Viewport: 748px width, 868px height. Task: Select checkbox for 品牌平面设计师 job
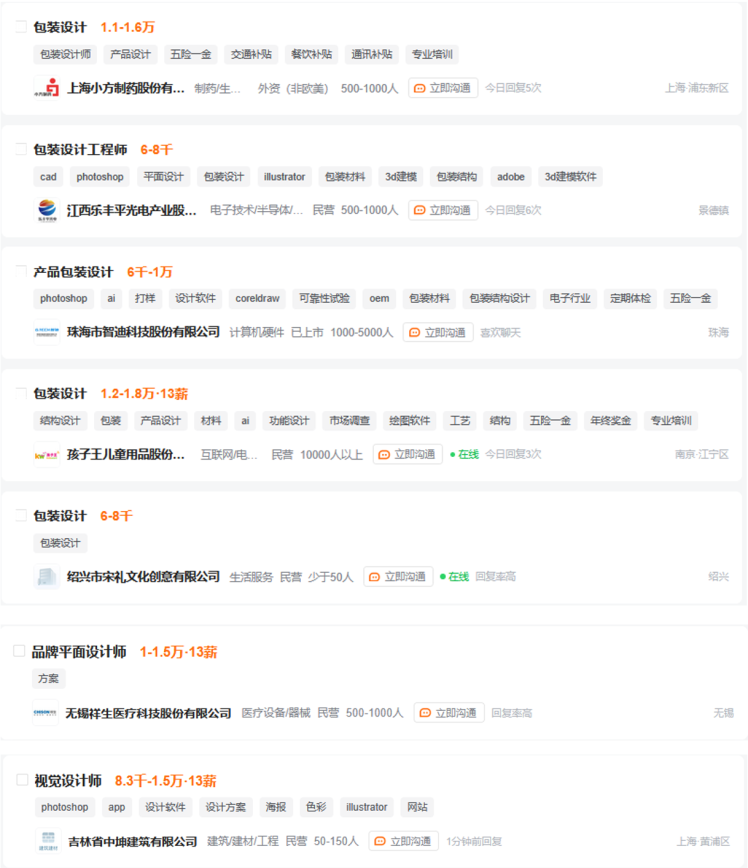19,651
